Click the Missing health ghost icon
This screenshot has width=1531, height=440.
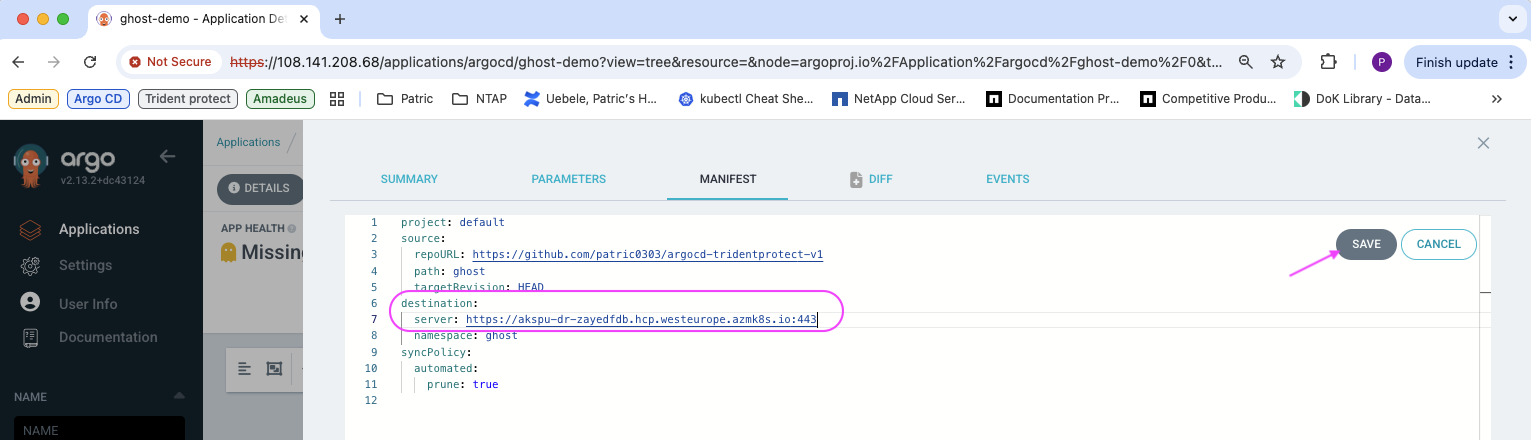tap(229, 252)
